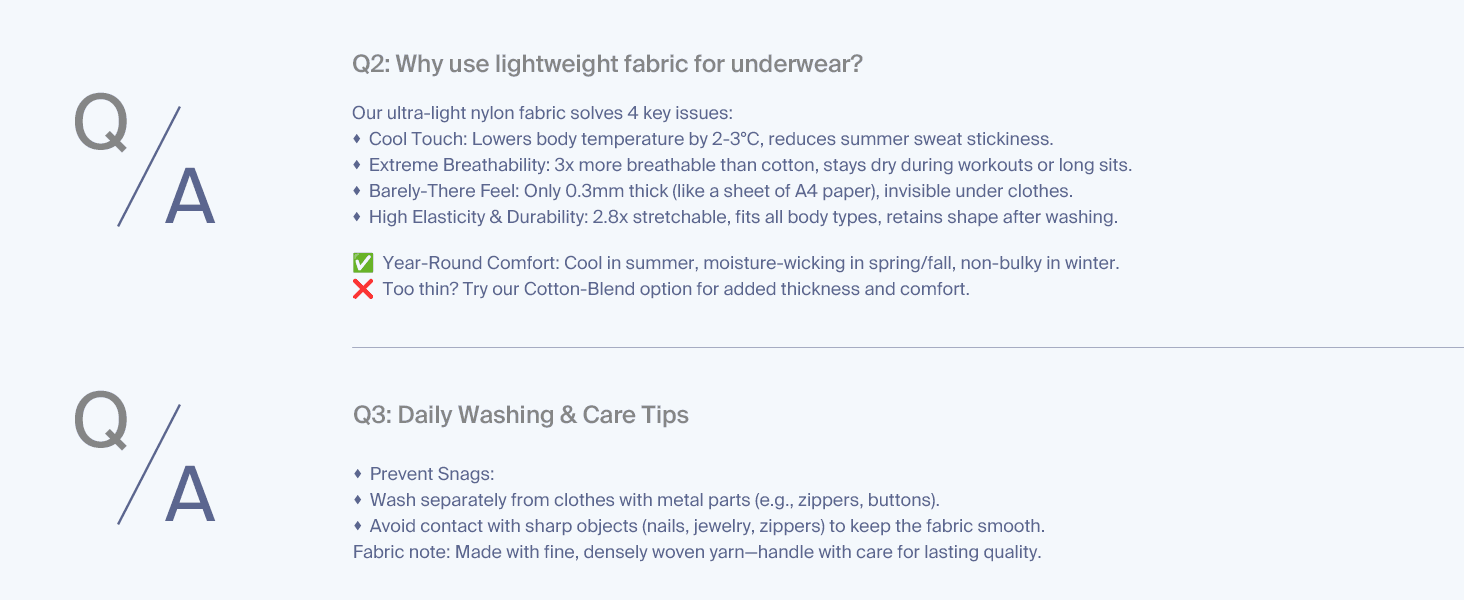This screenshot has height=600, width=1464.
Task: Select the Q3 Daily Washing & Care Tips heading
Action: click(x=520, y=415)
